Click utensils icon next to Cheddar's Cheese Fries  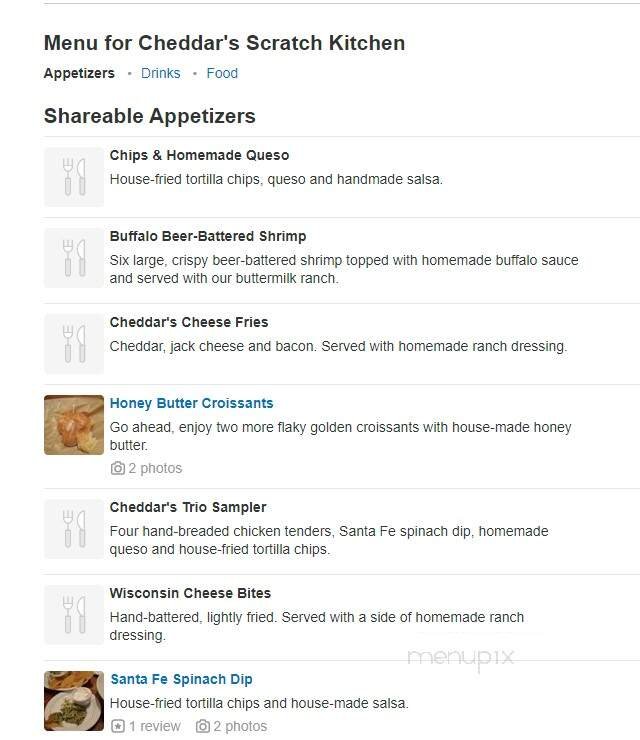74,343
